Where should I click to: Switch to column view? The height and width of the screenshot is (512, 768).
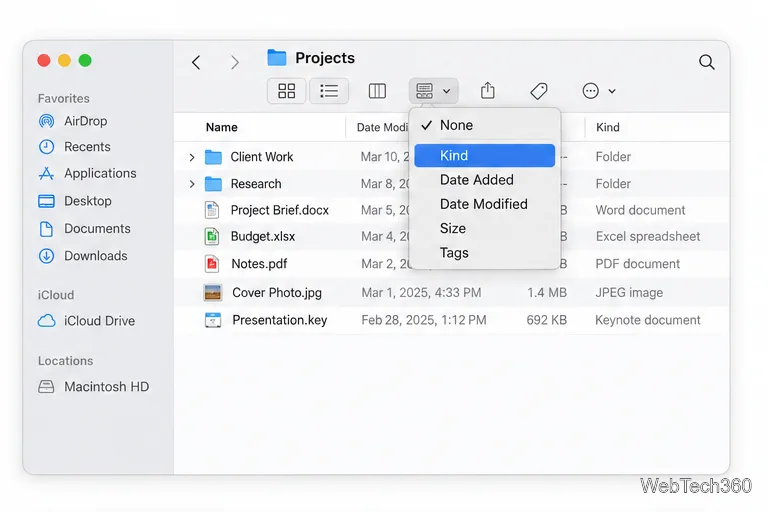coord(377,91)
